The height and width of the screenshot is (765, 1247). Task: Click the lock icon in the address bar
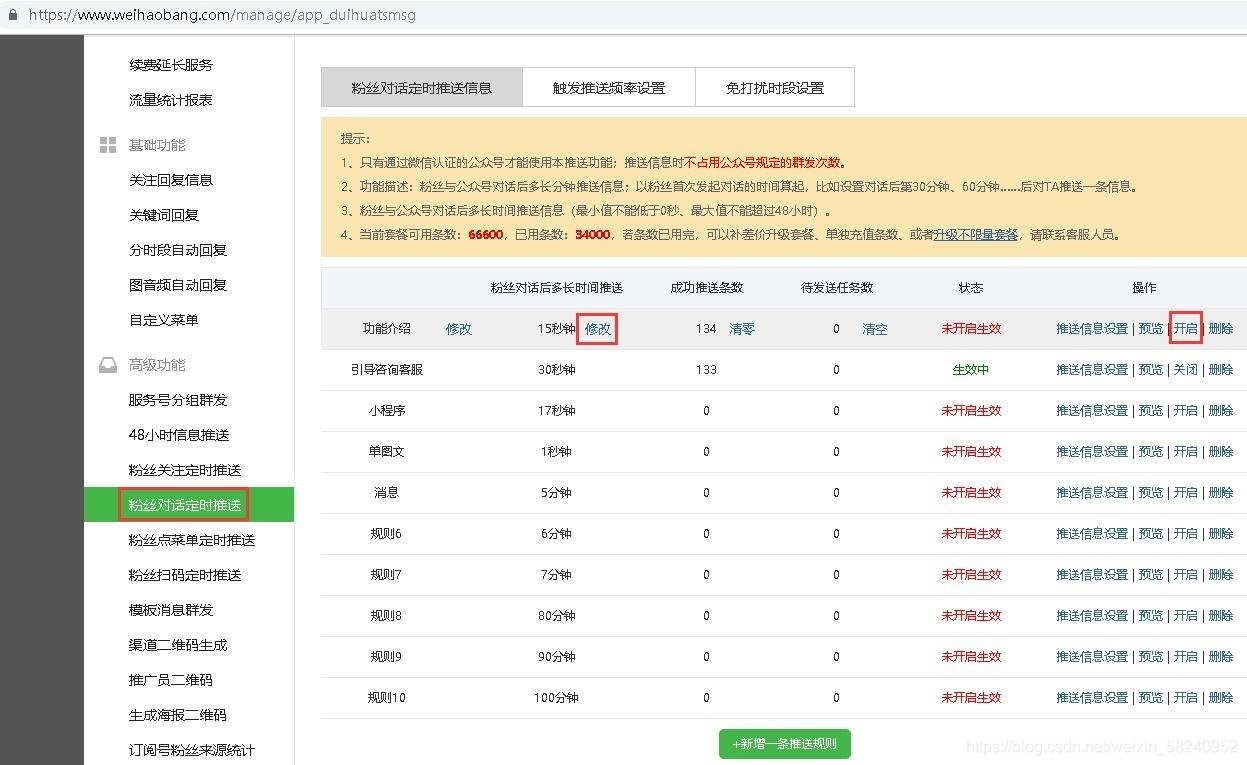pyautogui.click(x=12, y=15)
